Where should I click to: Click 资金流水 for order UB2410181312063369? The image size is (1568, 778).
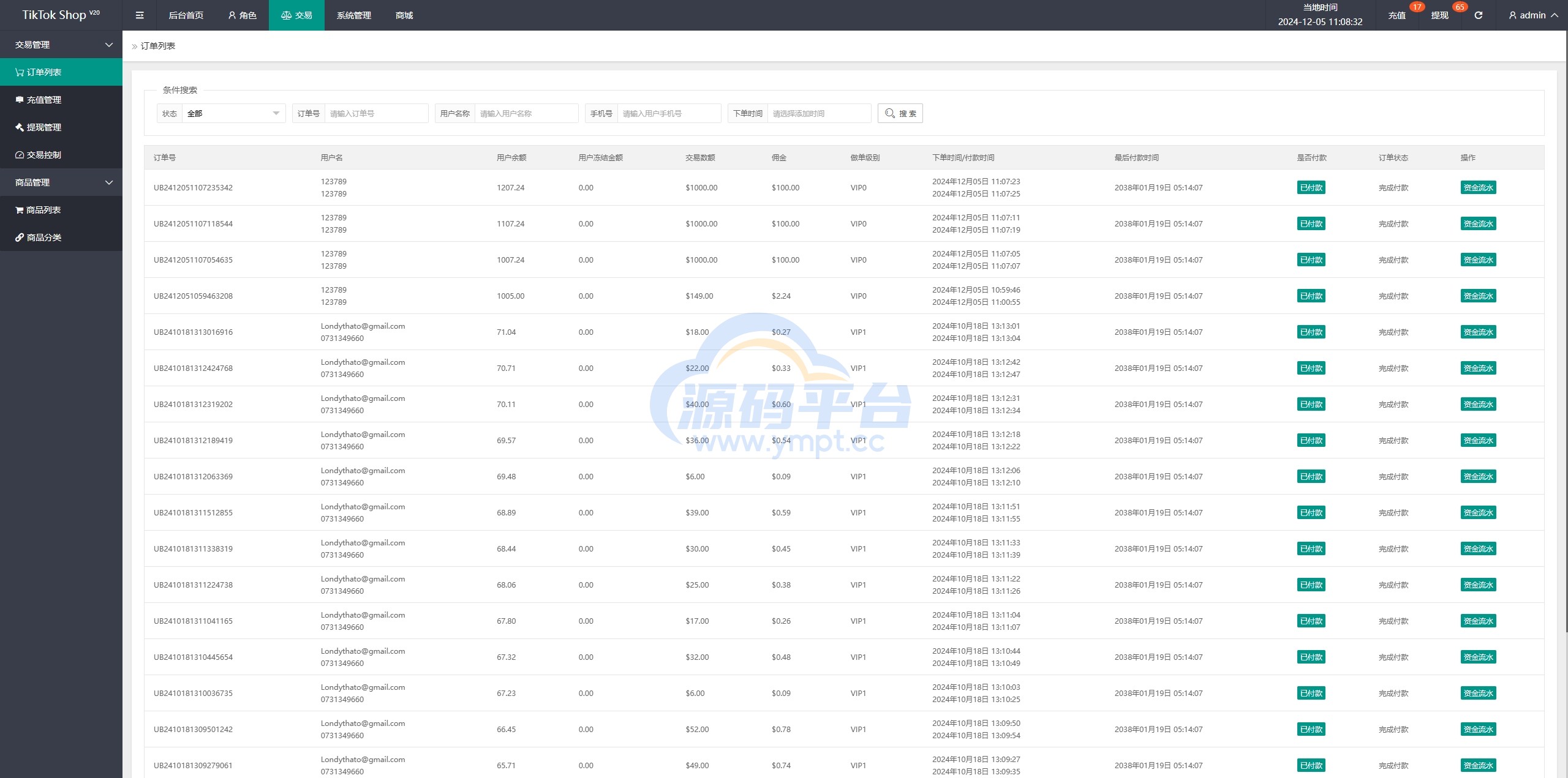[x=1478, y=477]
